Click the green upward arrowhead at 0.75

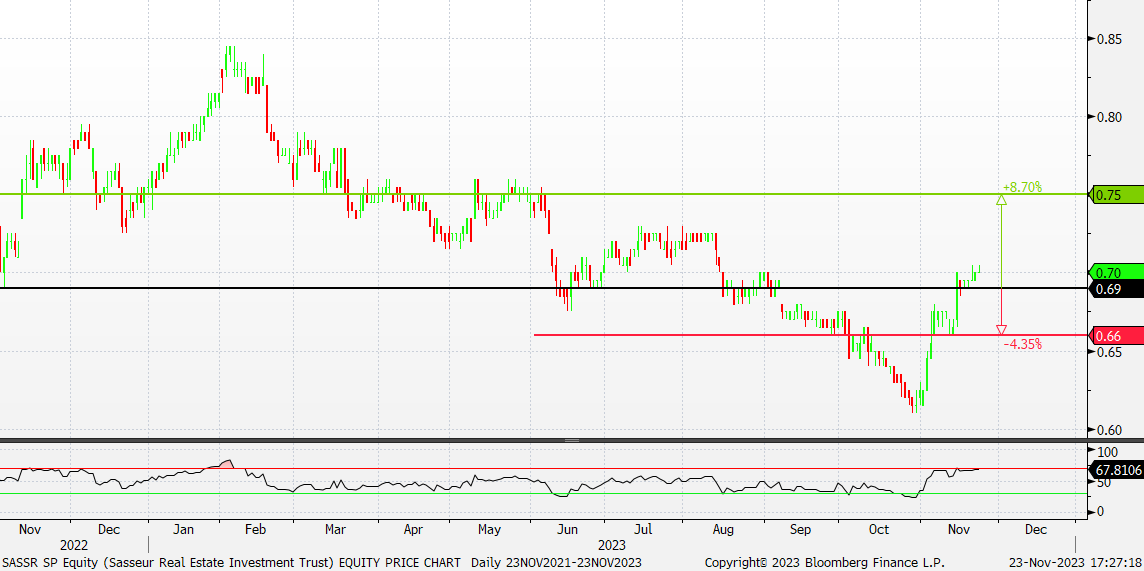1001,199
